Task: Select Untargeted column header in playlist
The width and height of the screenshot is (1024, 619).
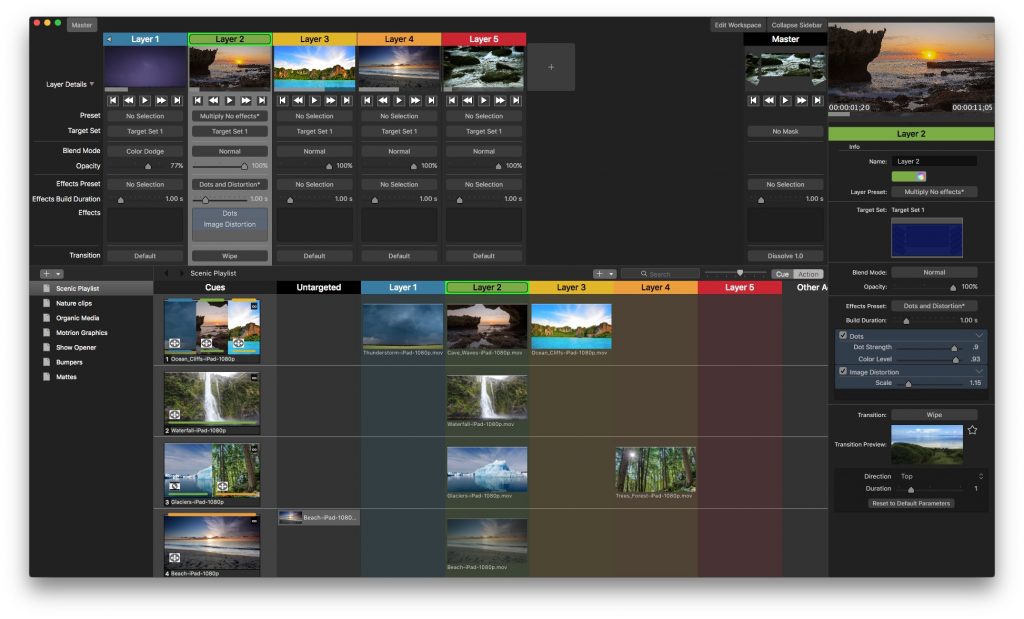Action: click(x=319, y=287)
